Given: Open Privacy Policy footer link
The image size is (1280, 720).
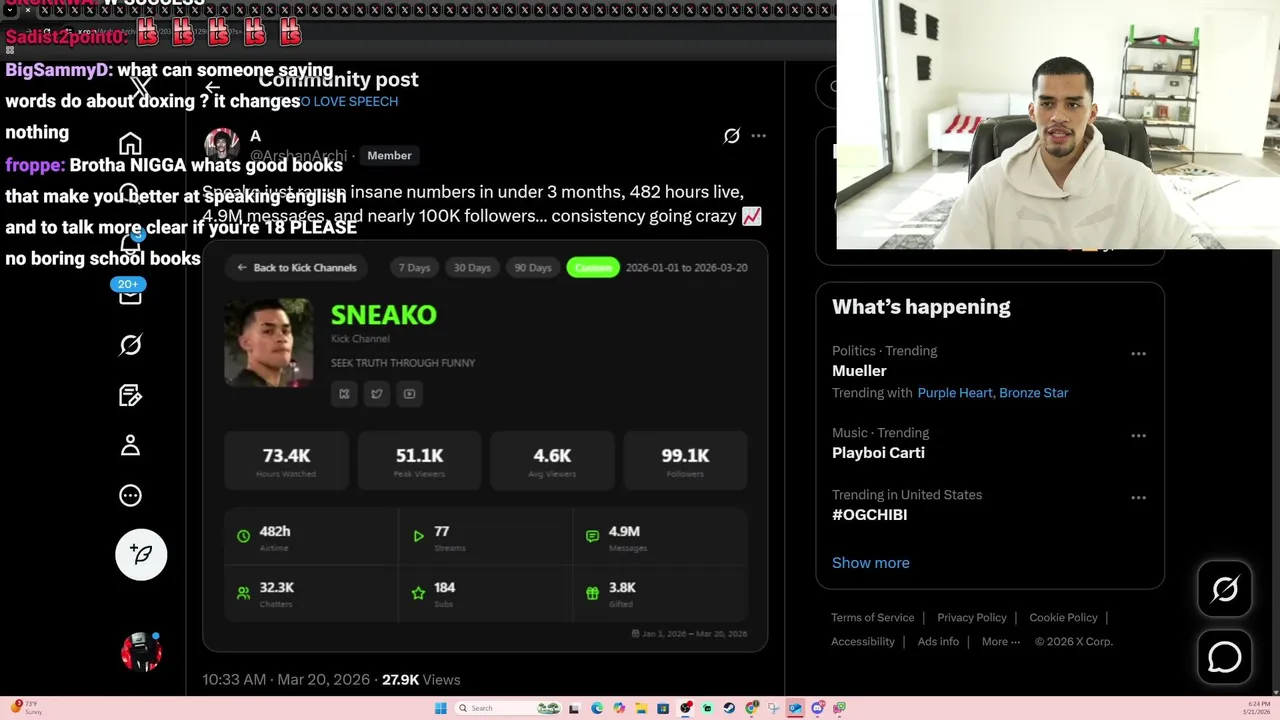Looking at the screenshot, I should (x=972, y=618).
